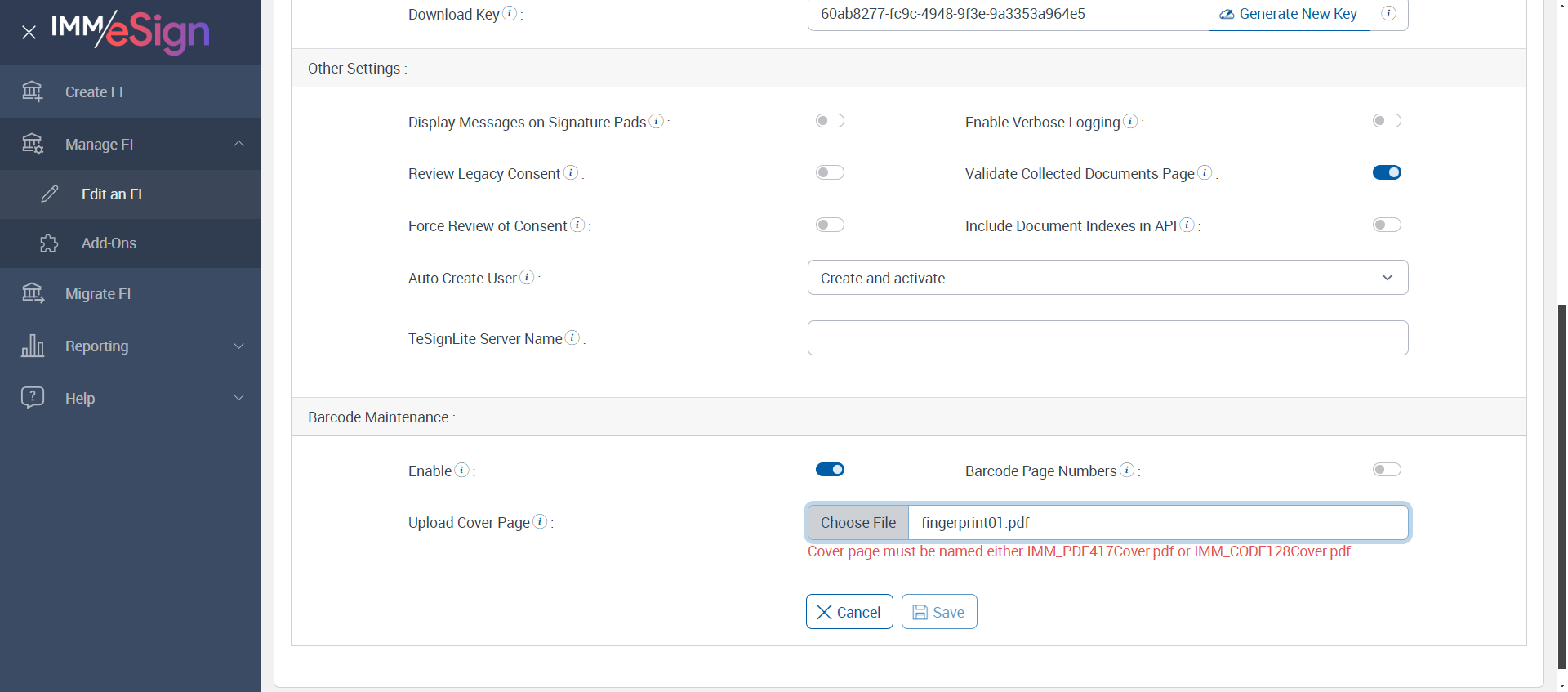
Task: Open the Add-Ons menu item
Action: point(109,243)
